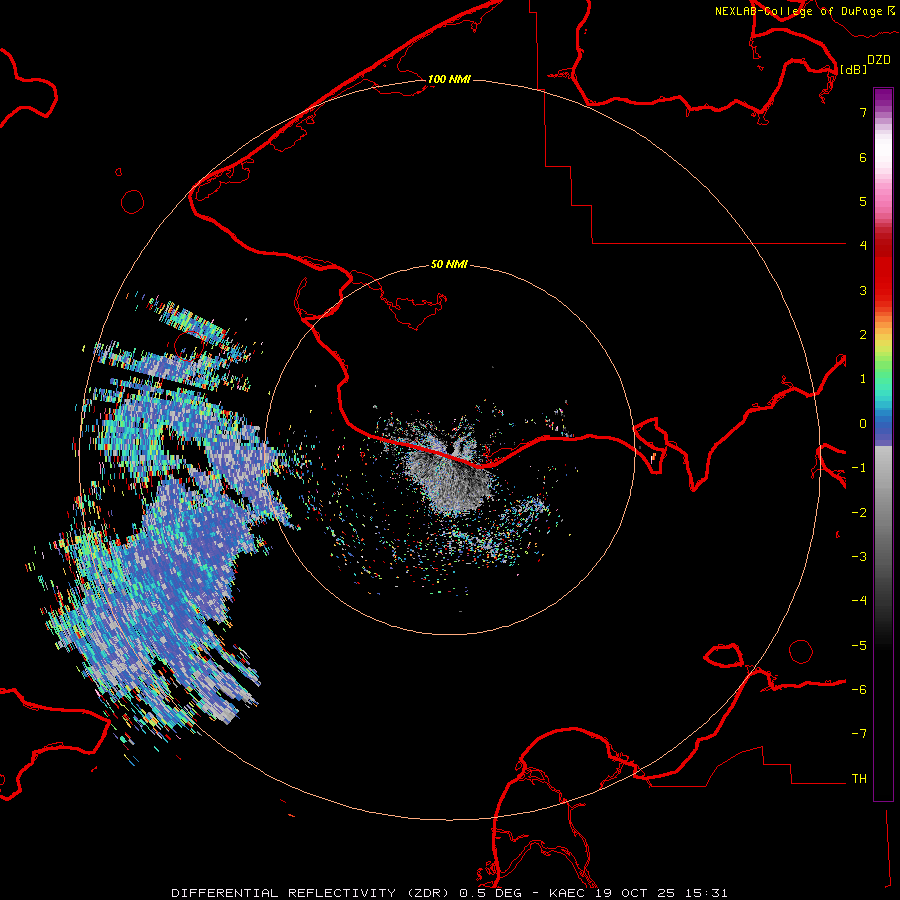Click the 5 value on the color scale
900x900 pixels.
(x=863, y=201)
